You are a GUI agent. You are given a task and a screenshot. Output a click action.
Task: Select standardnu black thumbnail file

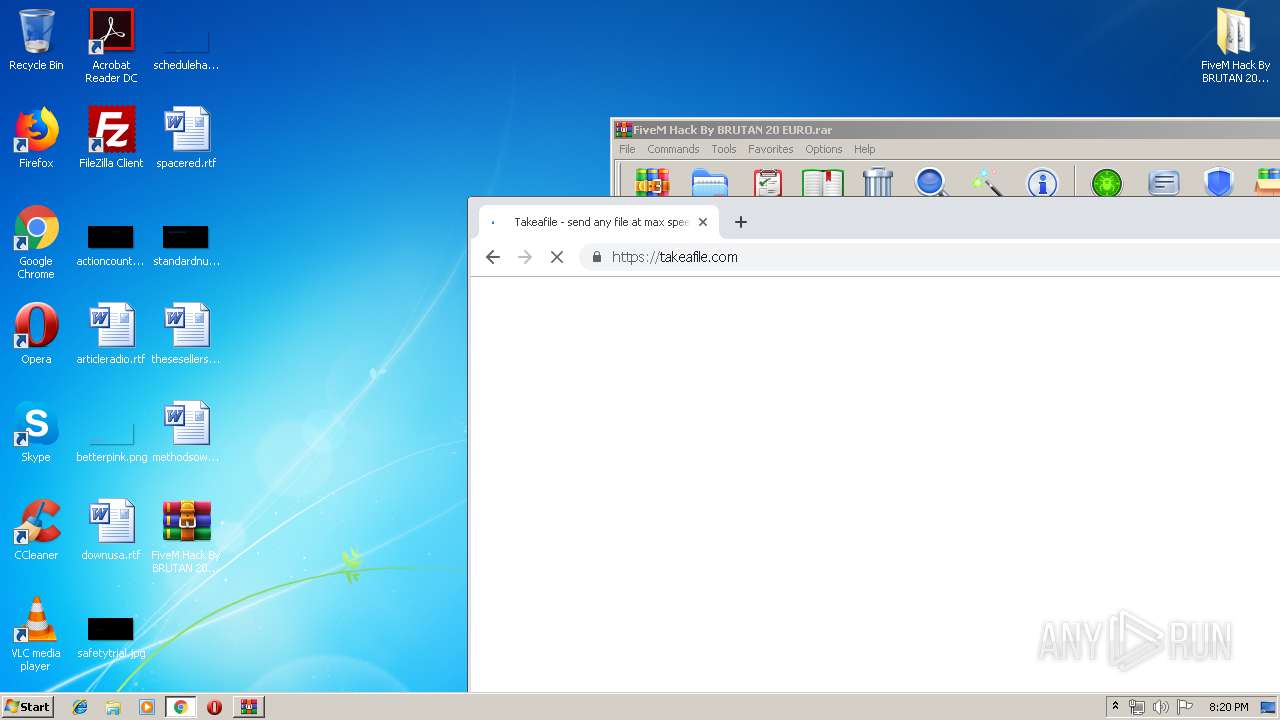click(186, 247)
